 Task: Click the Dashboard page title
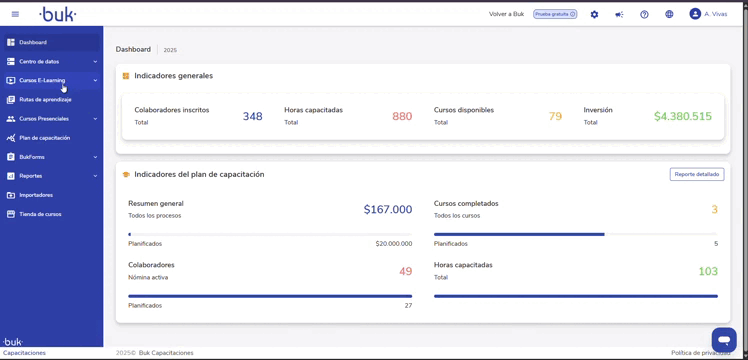[133, 50]
